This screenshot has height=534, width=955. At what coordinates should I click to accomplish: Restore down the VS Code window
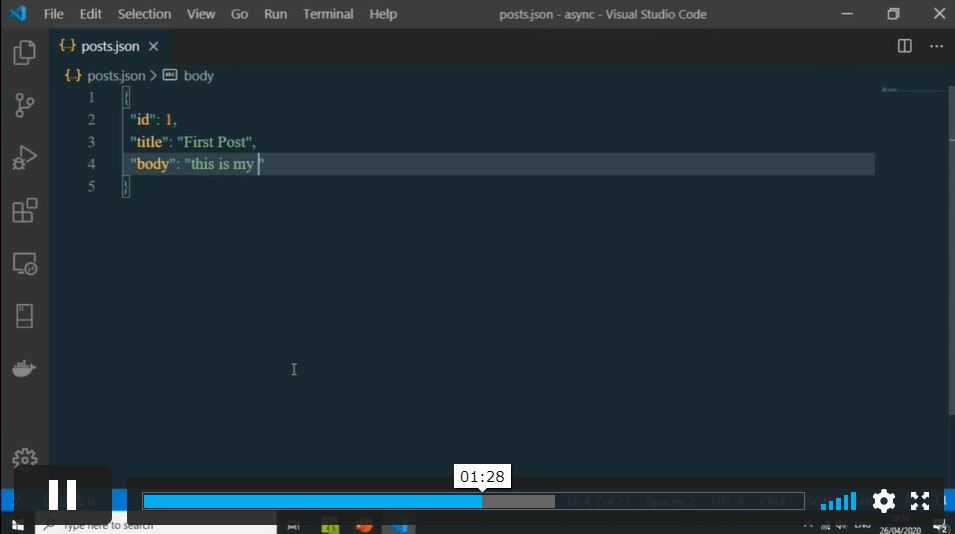[893, 13]
